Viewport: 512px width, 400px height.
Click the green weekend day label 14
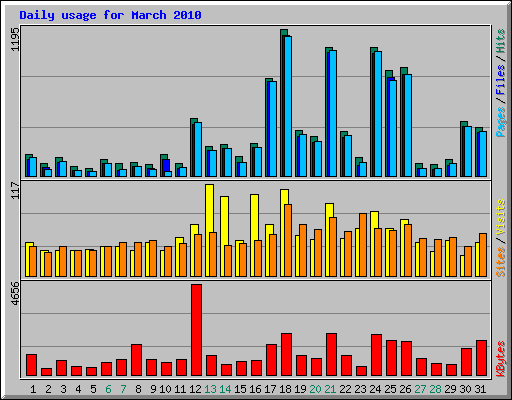(x=225, y=389)
